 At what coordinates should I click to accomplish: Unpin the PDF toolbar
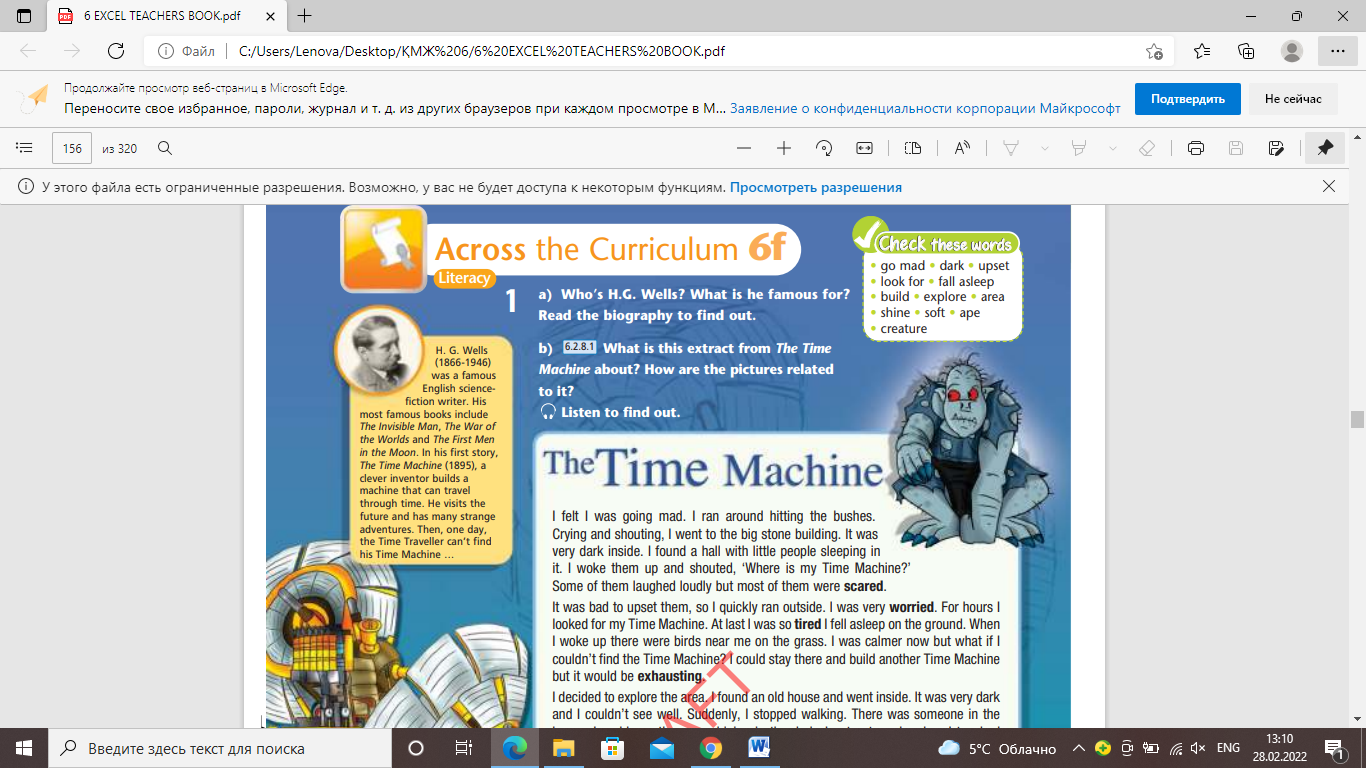1325,148
